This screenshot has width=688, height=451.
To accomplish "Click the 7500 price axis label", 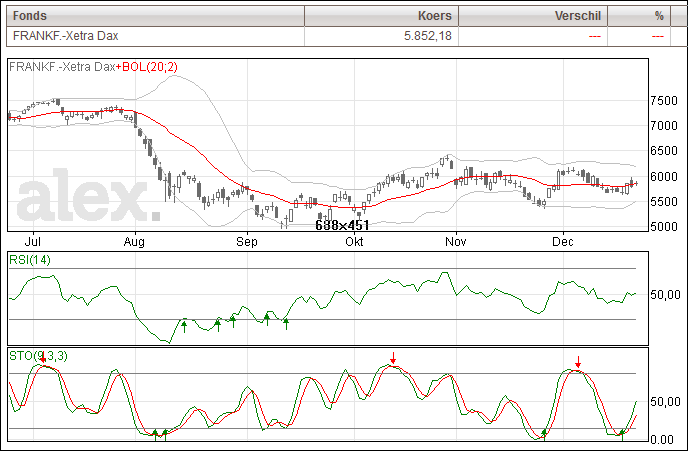I will click(664, 101).
